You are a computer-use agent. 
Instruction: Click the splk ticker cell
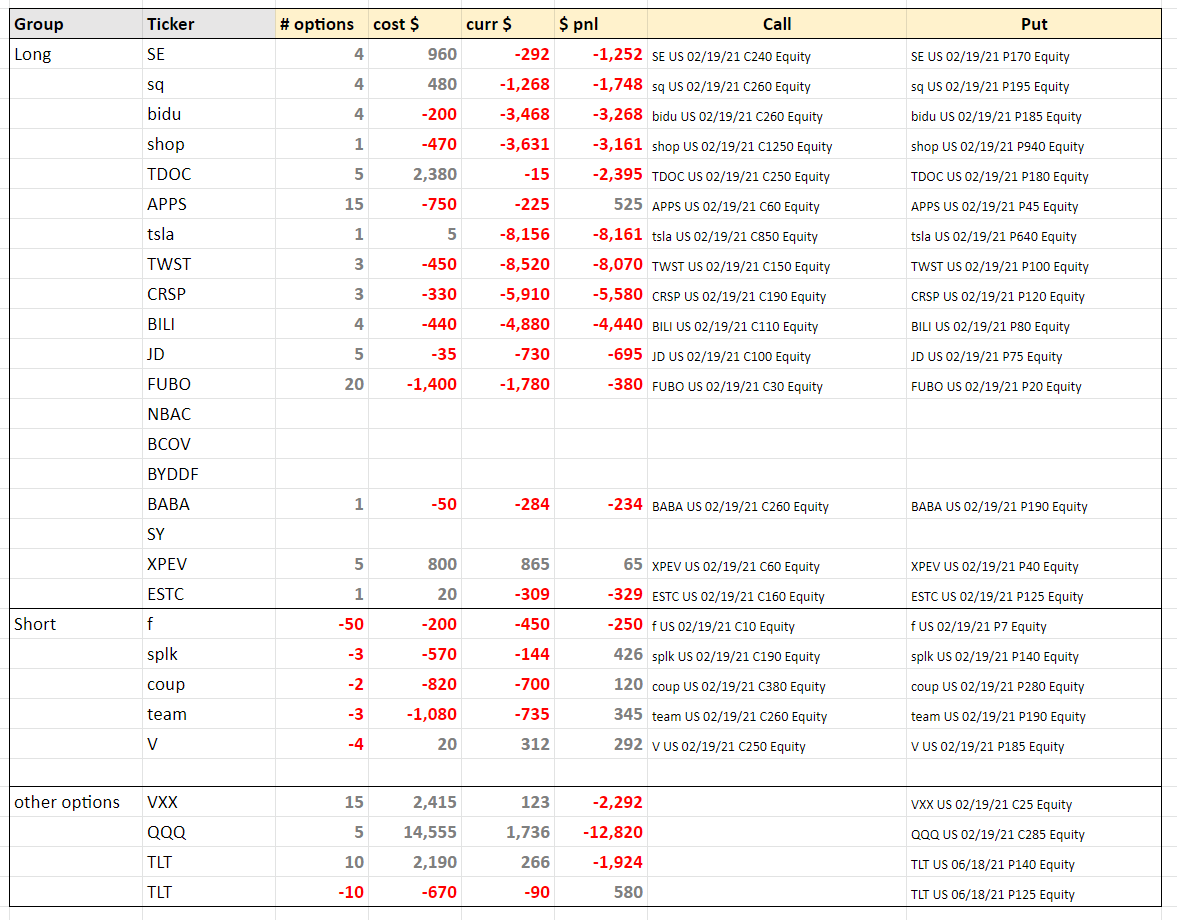[209, 654]
